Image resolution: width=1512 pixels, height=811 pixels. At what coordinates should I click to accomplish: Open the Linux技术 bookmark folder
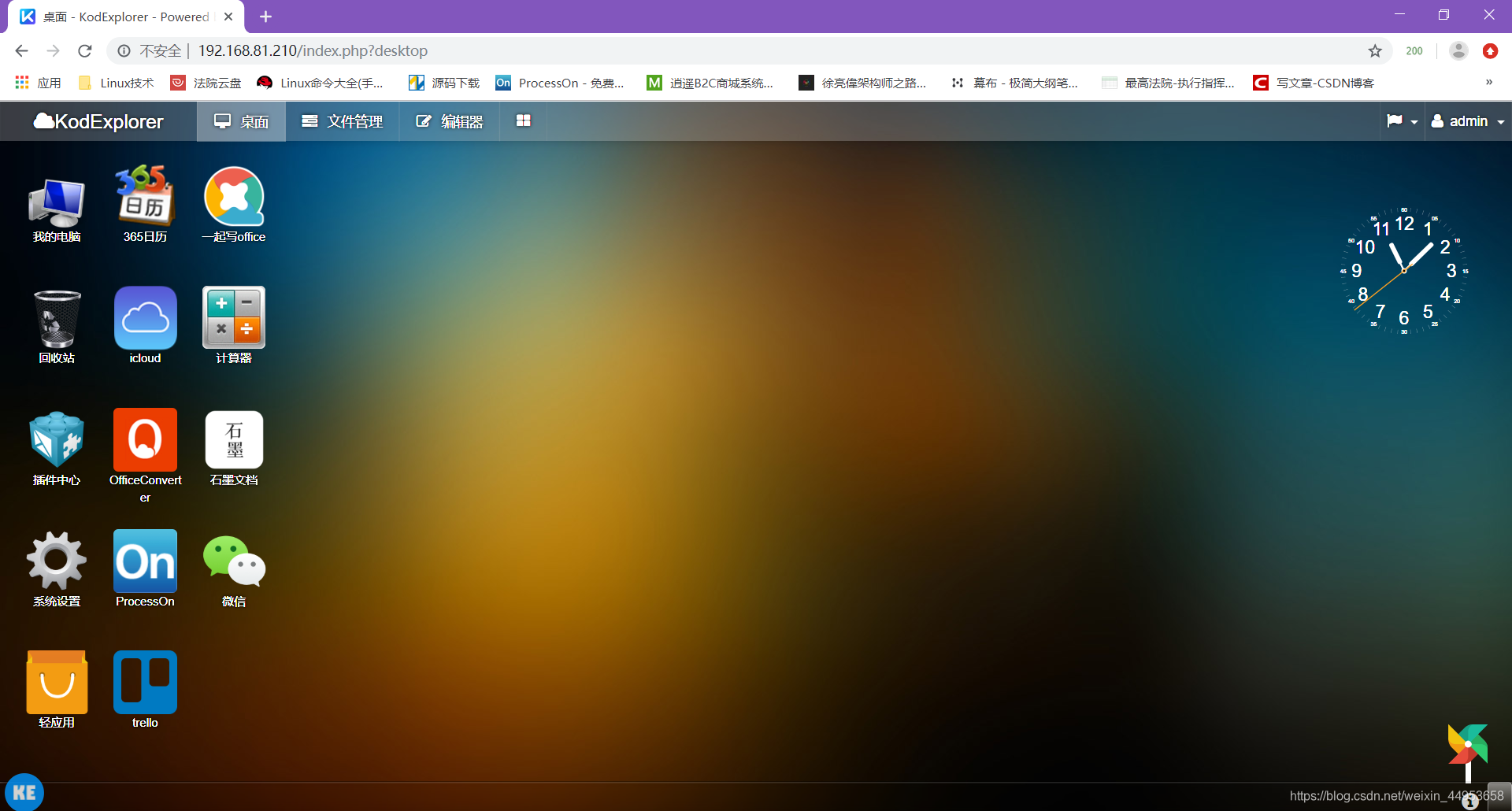(x=116, y=83)
